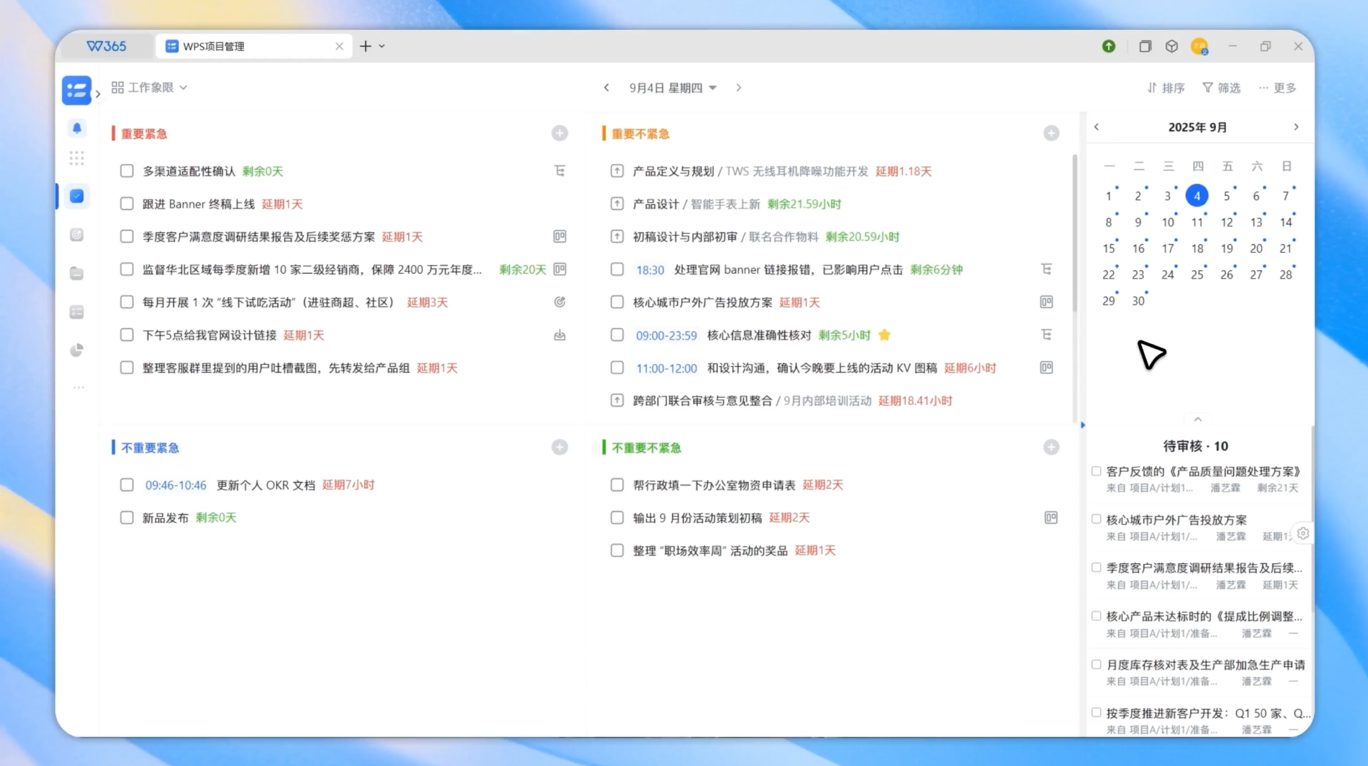Open the 更多 more options menu

click(x=1278, y=88)
